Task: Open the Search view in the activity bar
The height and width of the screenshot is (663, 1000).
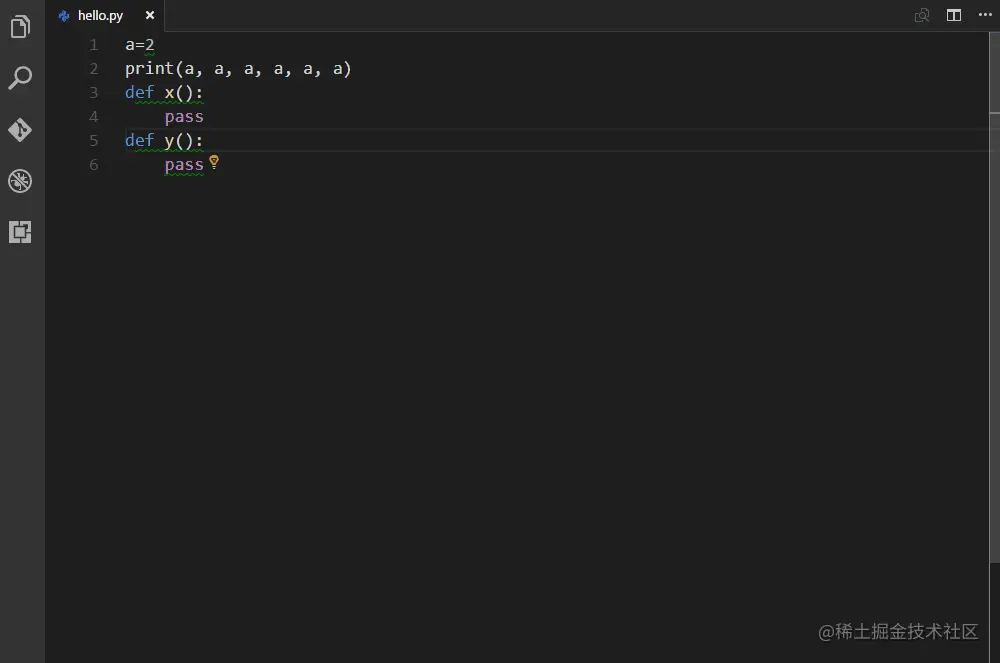Action: coord(20,78)
